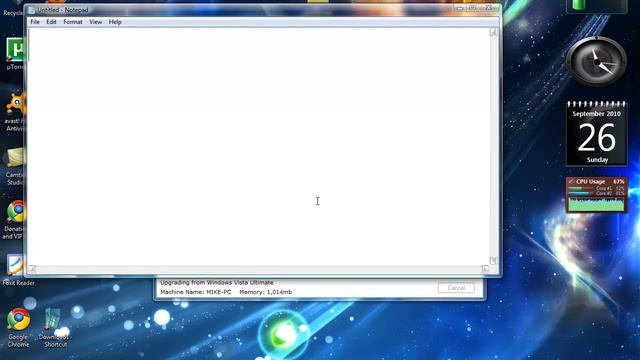
Task: Select the Camtasia Studio desktop icon
Action: coord(15,167)
